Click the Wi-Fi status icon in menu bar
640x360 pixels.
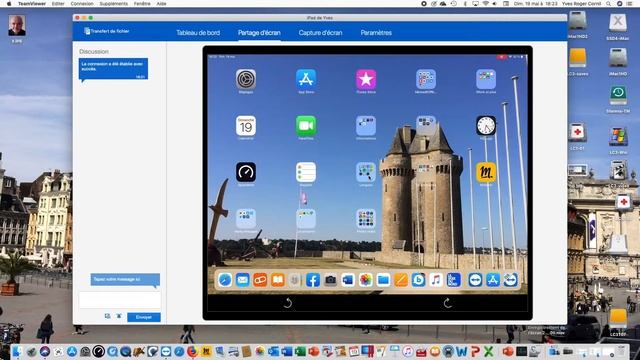485,3
